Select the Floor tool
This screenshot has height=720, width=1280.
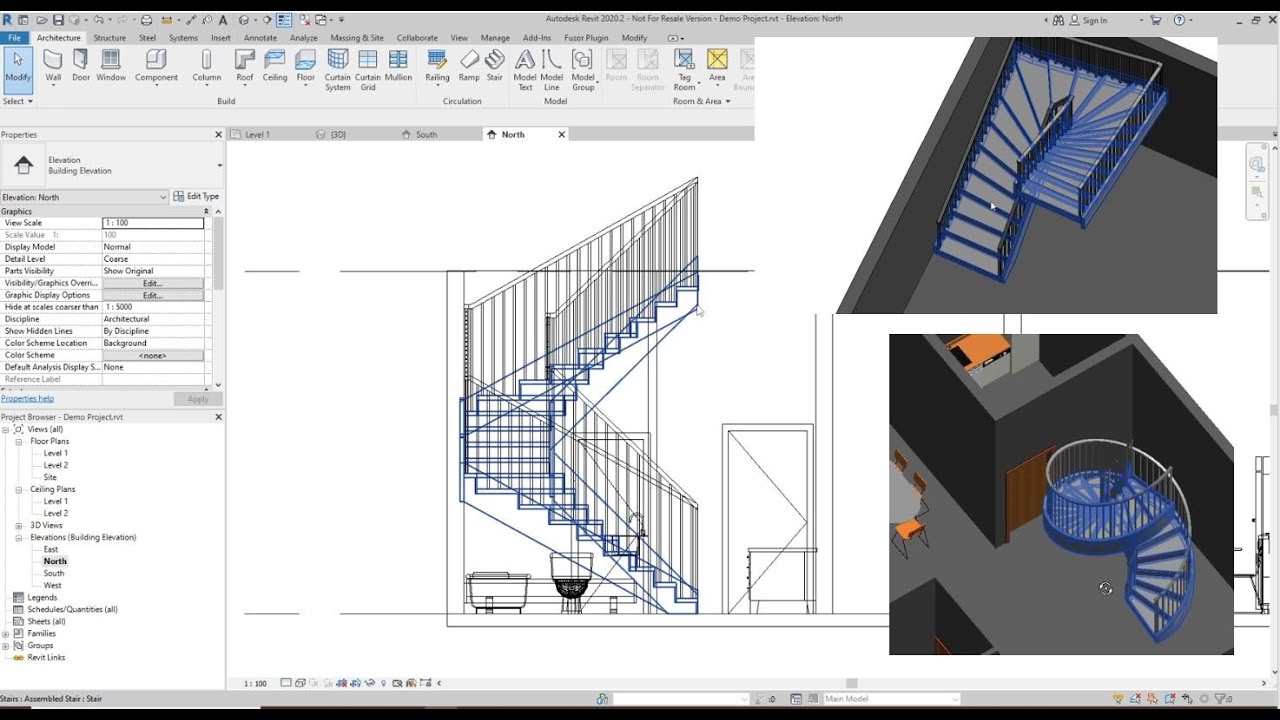(x=306, y=66)
